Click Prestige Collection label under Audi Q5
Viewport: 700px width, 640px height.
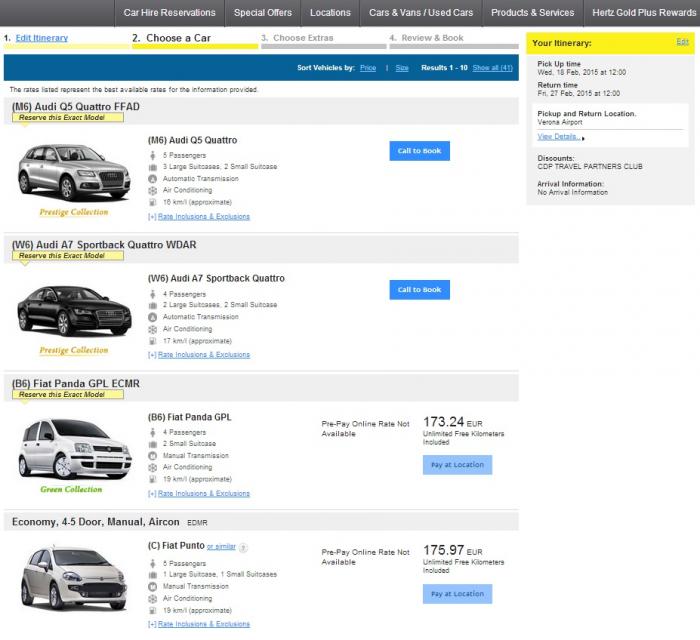pyautogui.click(x=74, y=212)
